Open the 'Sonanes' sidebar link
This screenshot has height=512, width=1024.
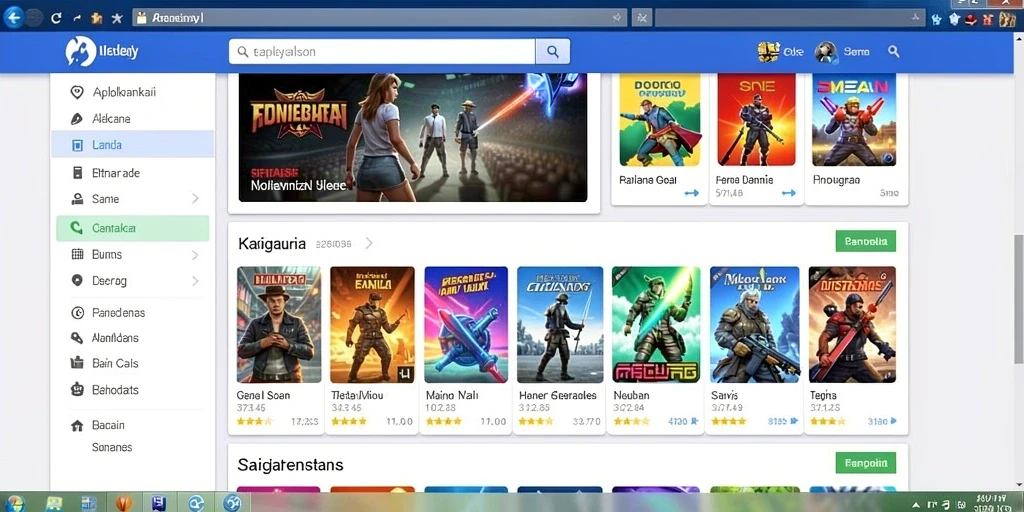pyautogui.click(x=112, y=447)
